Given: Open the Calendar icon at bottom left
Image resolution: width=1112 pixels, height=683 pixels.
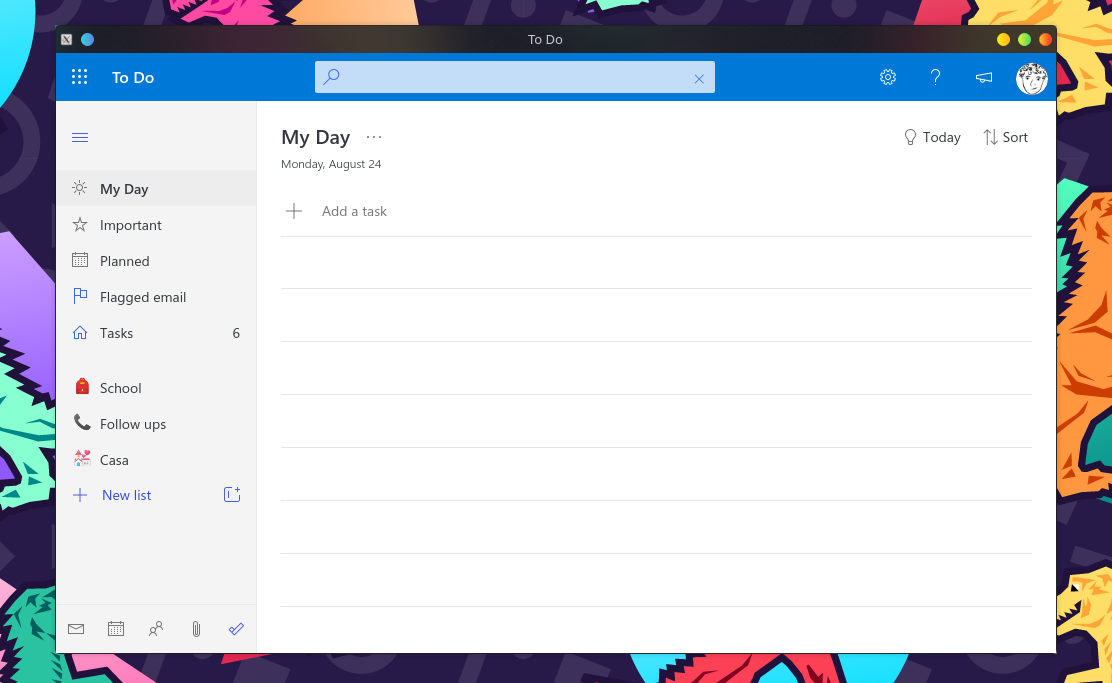Looking at the screenshot, I should click(116, 629).
